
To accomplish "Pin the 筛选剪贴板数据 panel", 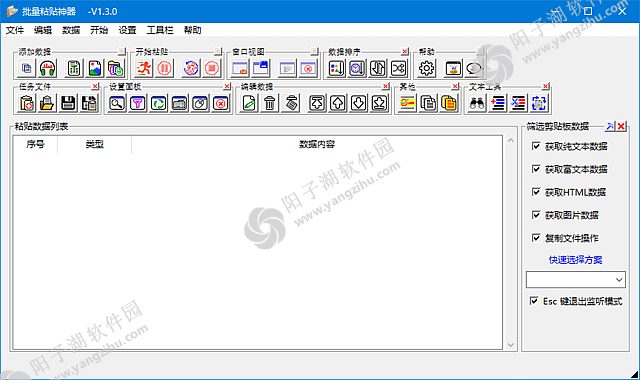I will tap(610, 127).
